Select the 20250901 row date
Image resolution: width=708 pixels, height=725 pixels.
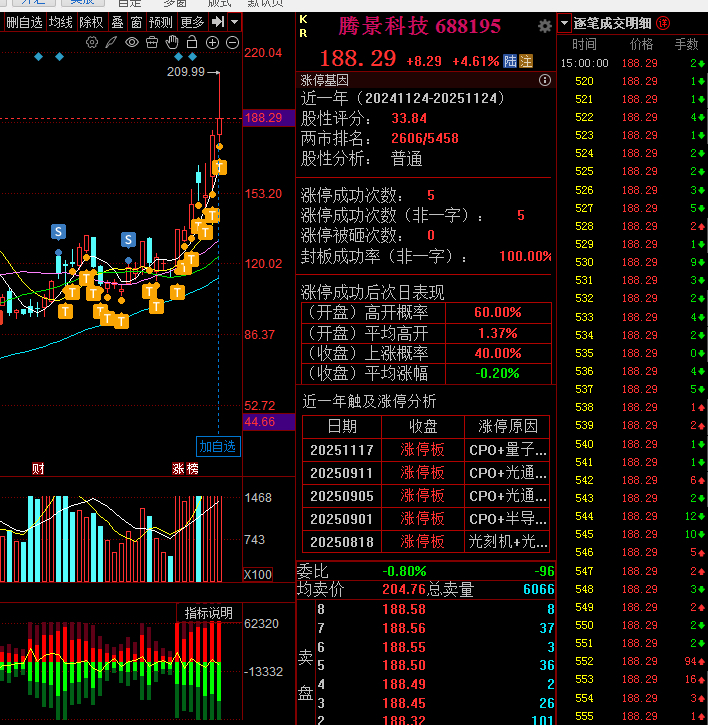[342, 519]
